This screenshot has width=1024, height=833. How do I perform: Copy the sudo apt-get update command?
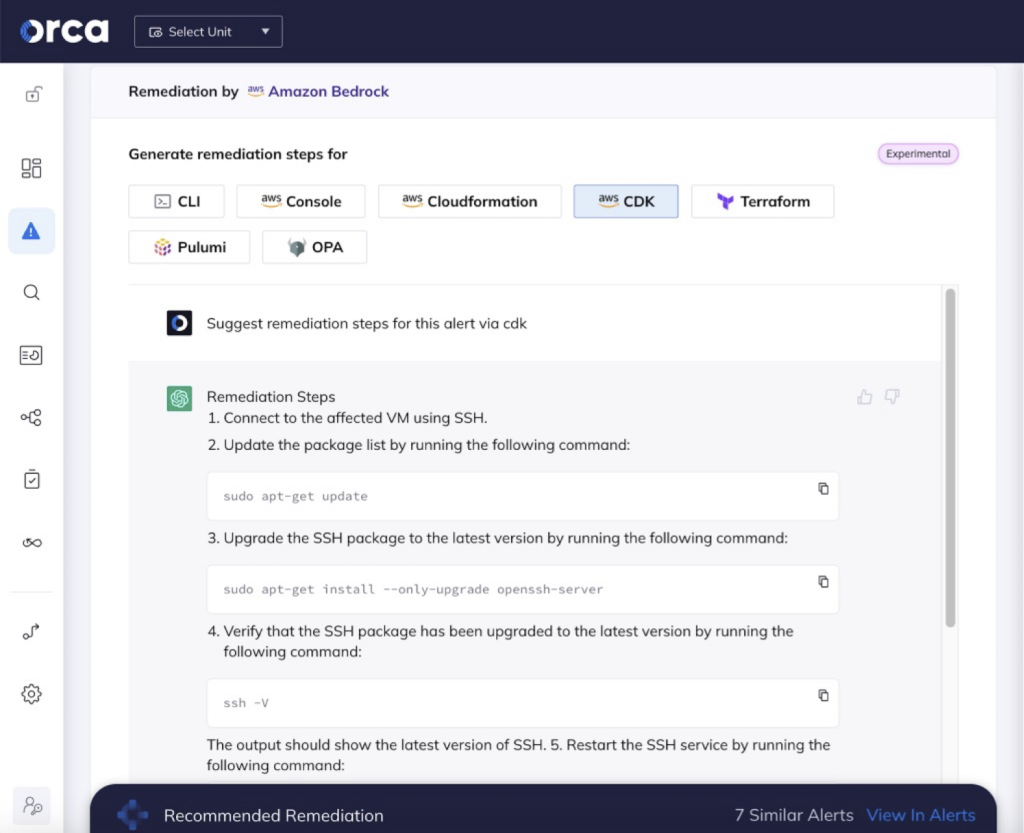point(823,489)
